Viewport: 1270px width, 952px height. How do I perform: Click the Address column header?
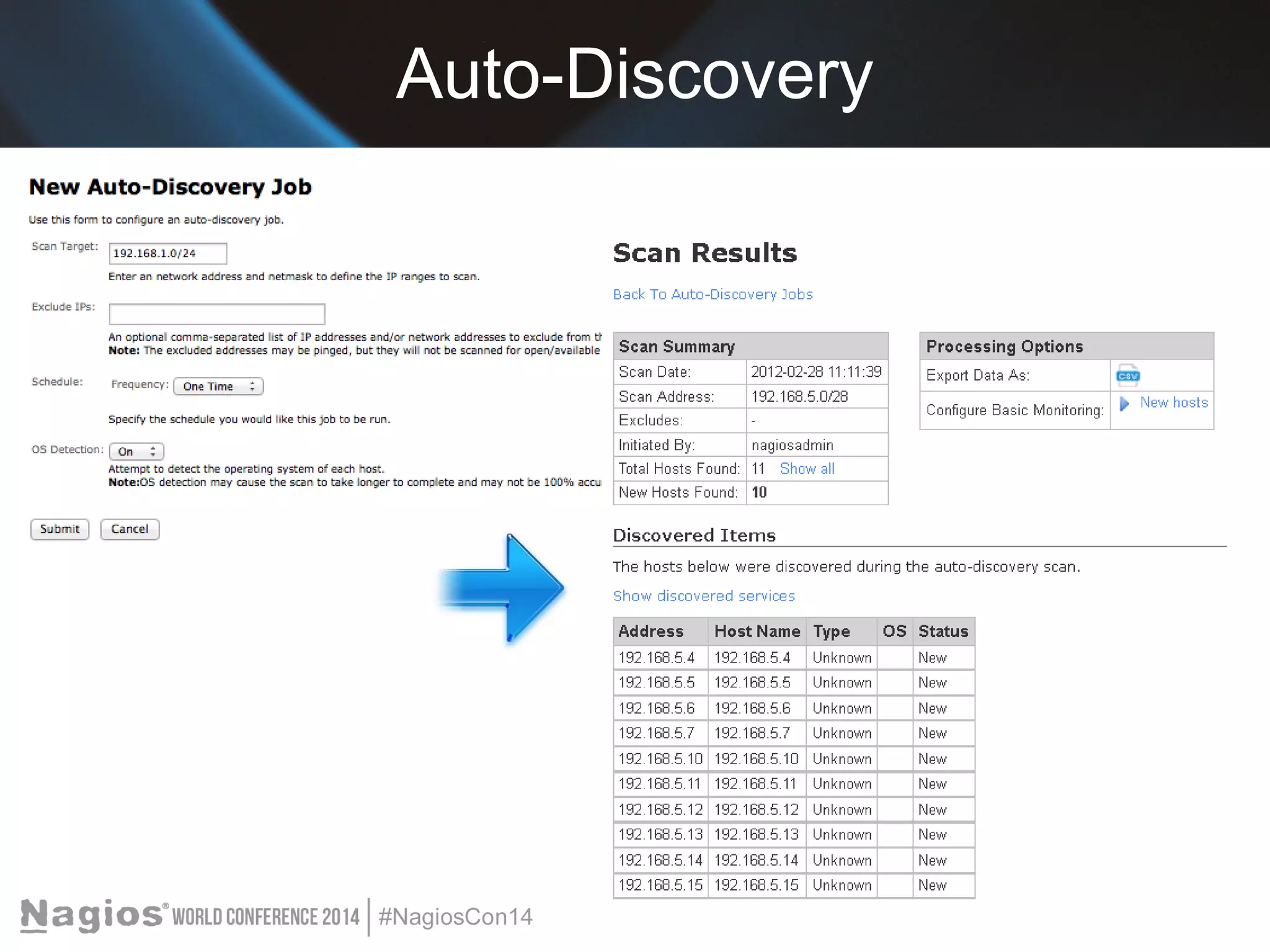pos(661,631)
